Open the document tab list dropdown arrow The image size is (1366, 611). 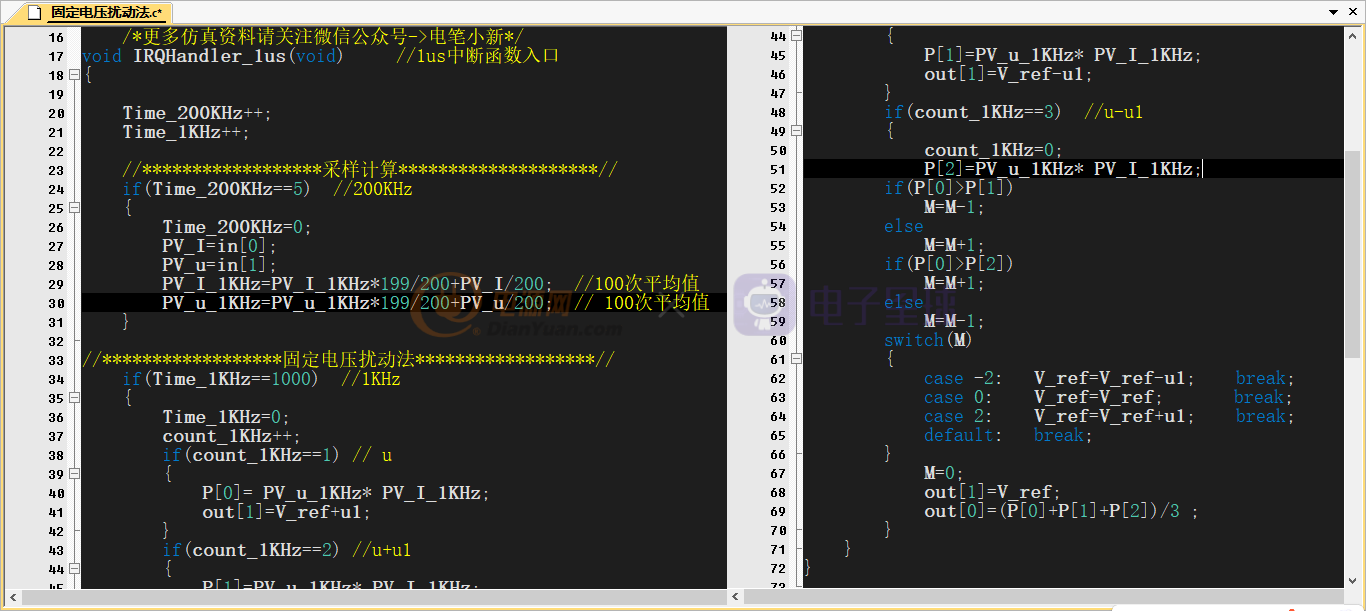click(x=1333, y=12)
